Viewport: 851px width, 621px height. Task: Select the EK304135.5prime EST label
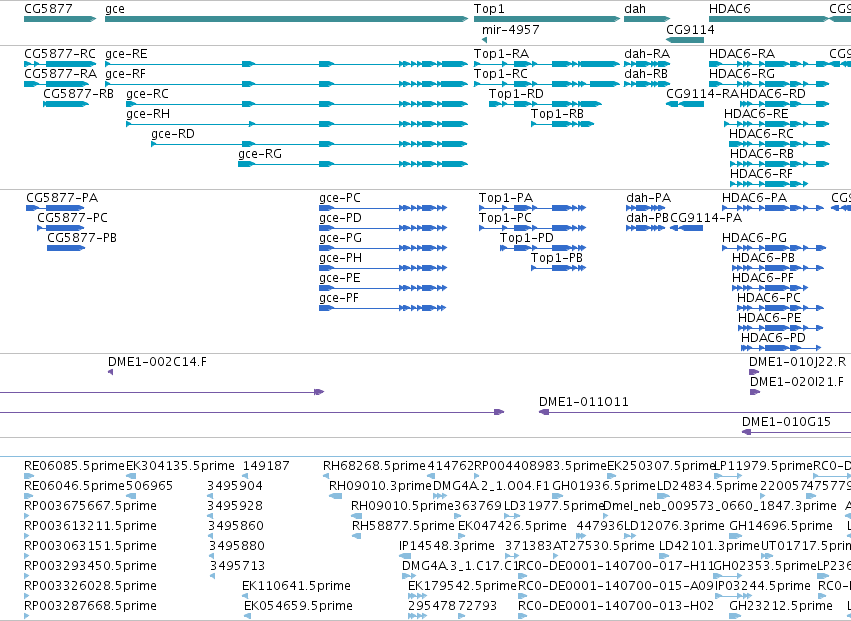click(180, 466)
